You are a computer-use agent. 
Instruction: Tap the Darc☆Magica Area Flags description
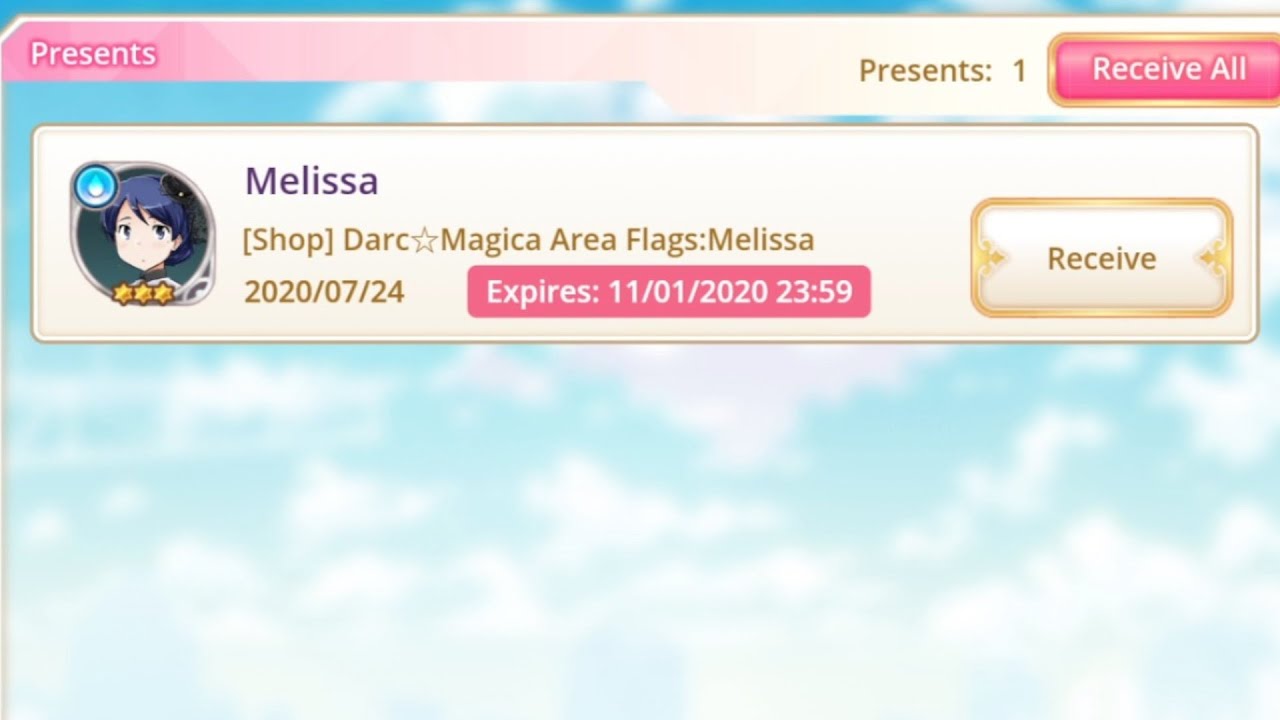point(528,240)
